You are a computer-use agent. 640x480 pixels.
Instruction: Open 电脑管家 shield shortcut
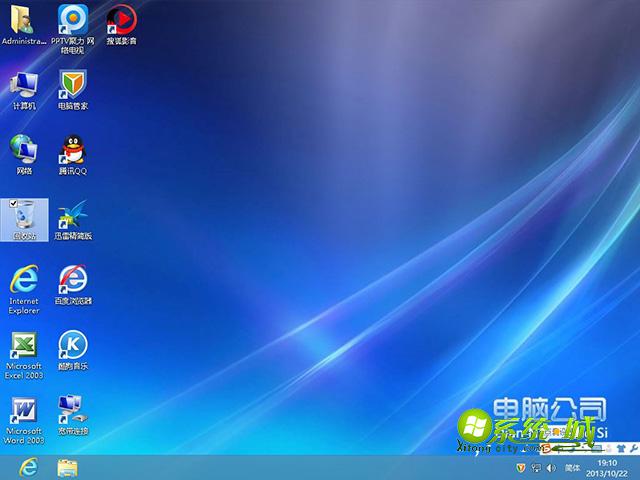[x=73, y=90]
